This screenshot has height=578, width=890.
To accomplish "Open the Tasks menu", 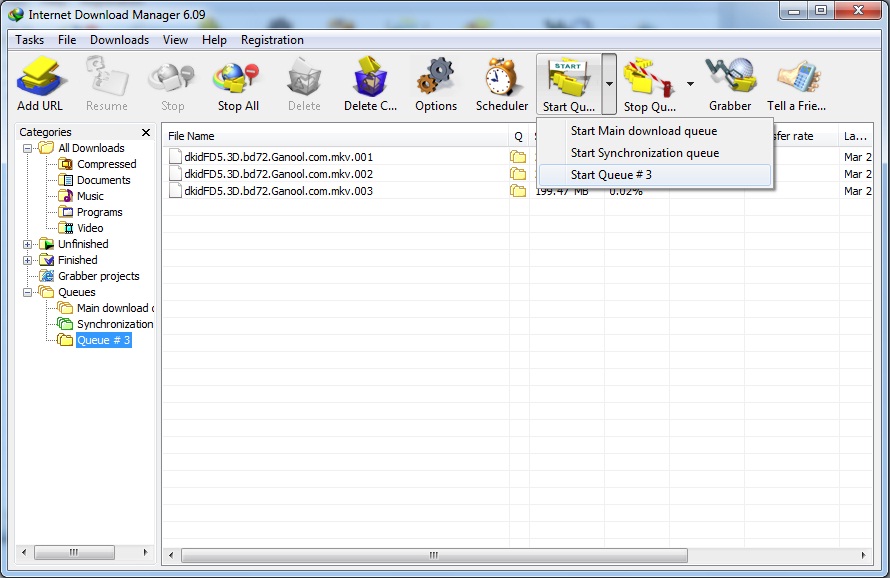I will [30, 40].
